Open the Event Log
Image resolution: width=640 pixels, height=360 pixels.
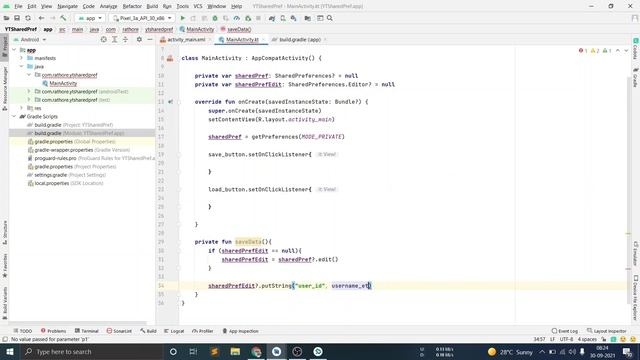click(564, 331)
